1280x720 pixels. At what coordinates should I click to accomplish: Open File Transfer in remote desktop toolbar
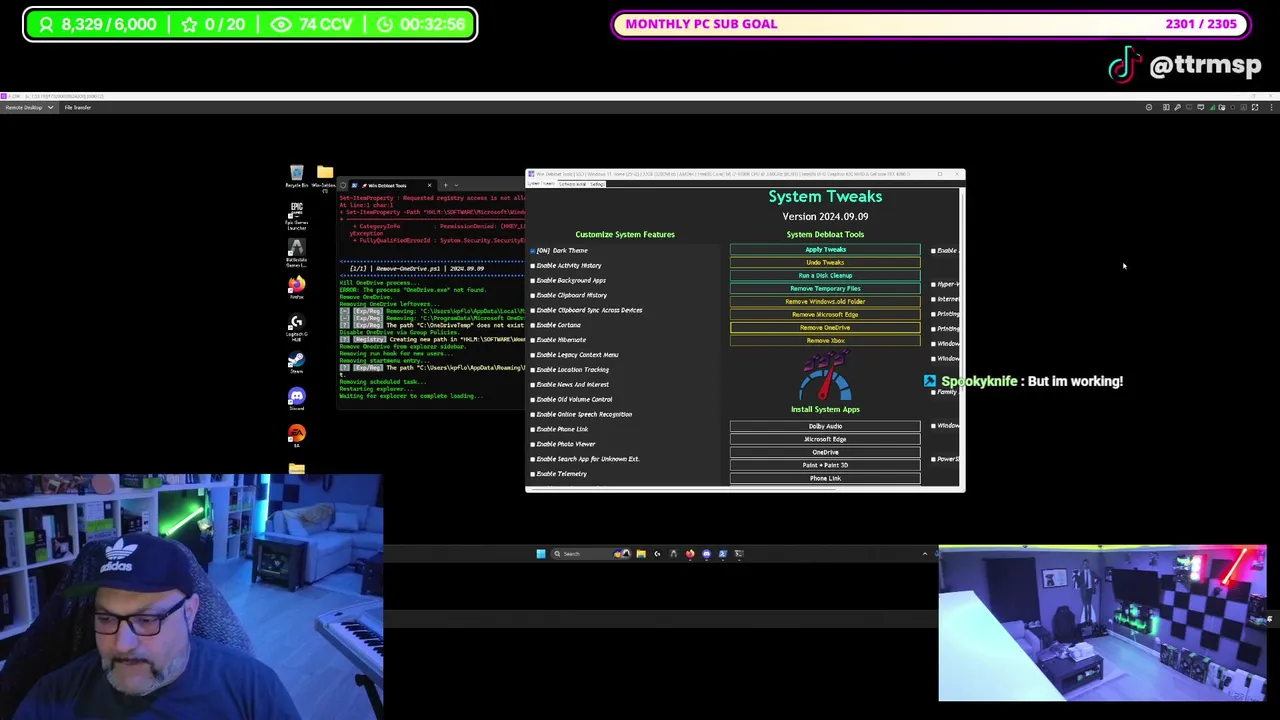point(78,107)
